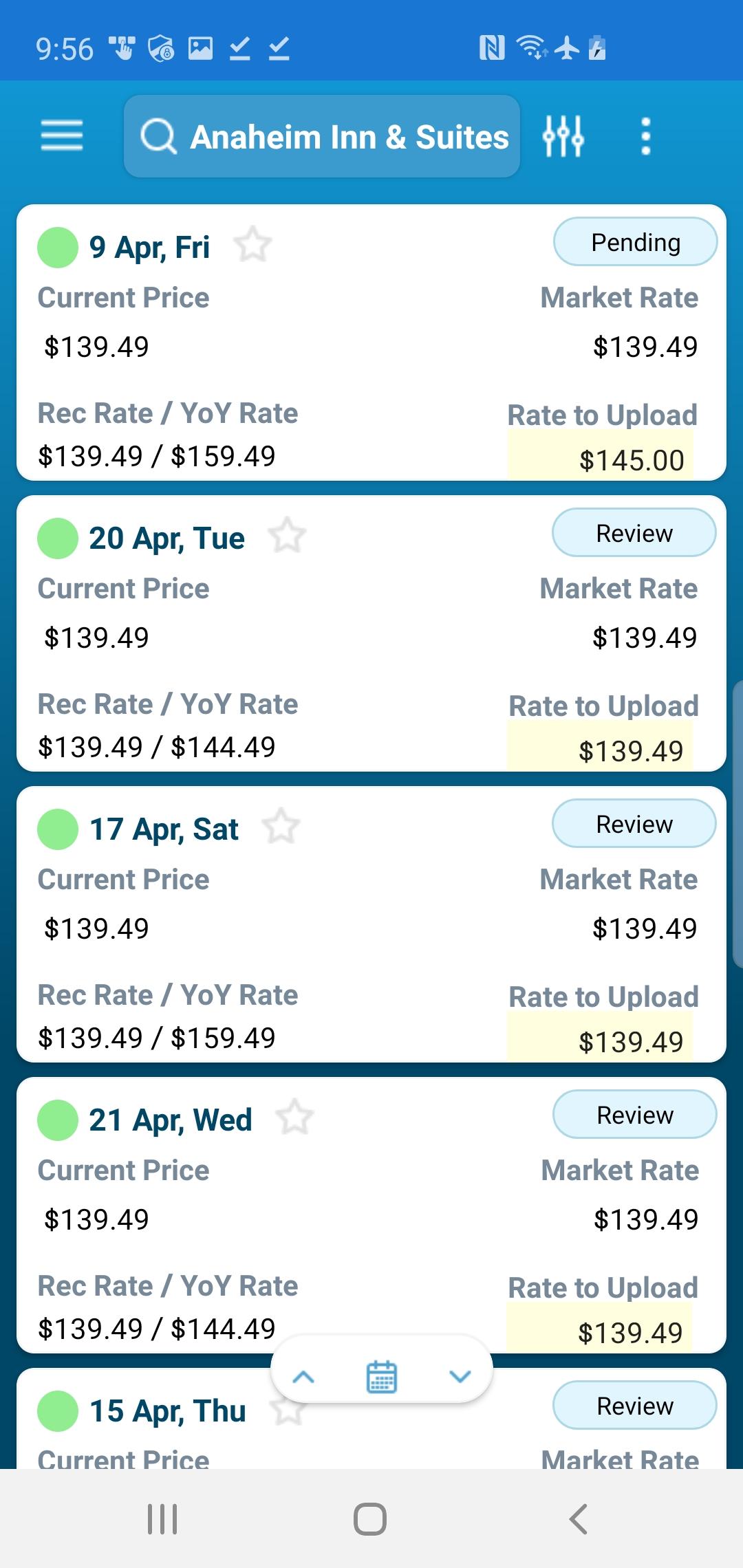The image size is (743, 1568).
Task: Tap Android home button
Action: 370,1518
